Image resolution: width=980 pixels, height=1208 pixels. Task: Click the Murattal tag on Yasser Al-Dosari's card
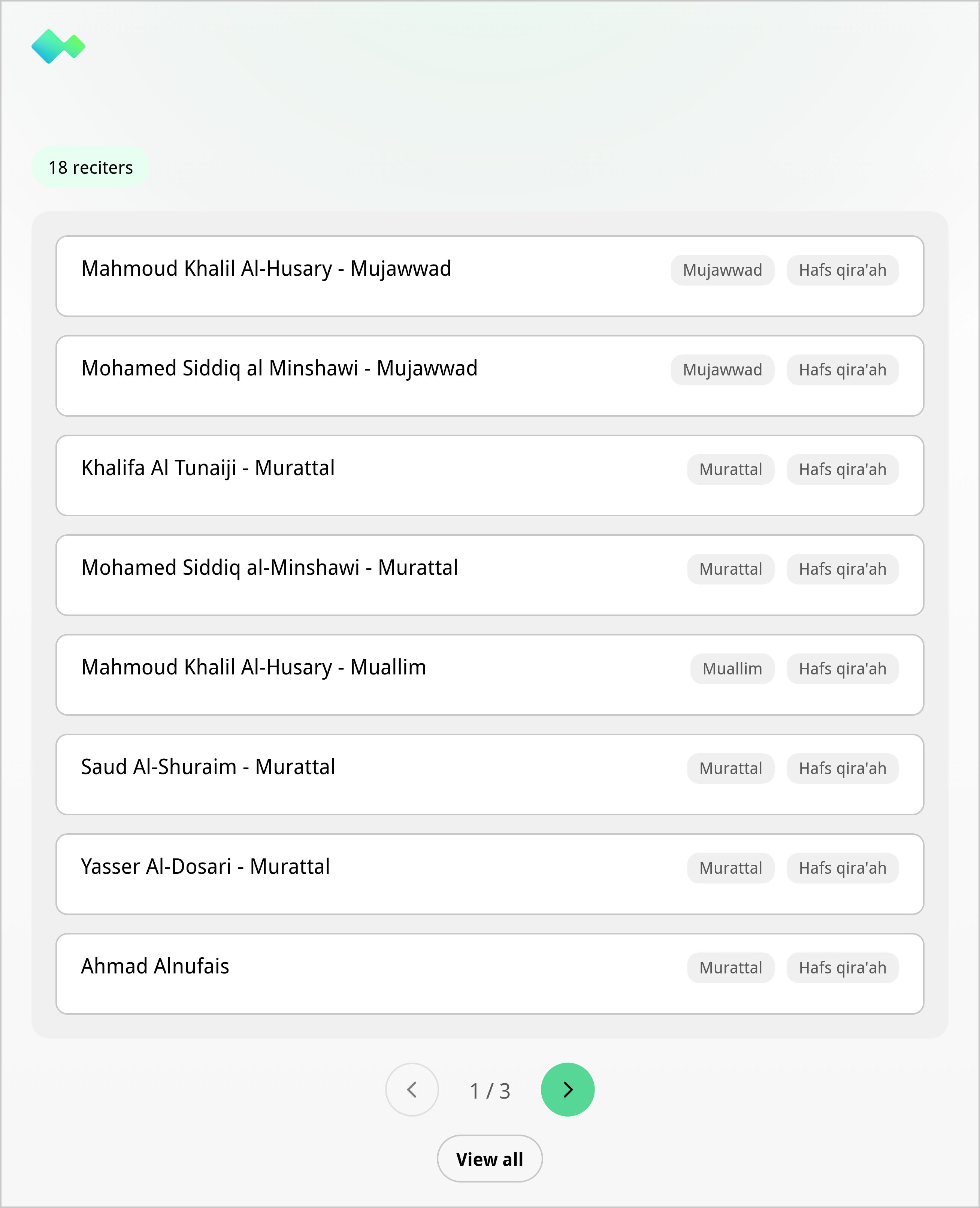(x=731, y=868)
